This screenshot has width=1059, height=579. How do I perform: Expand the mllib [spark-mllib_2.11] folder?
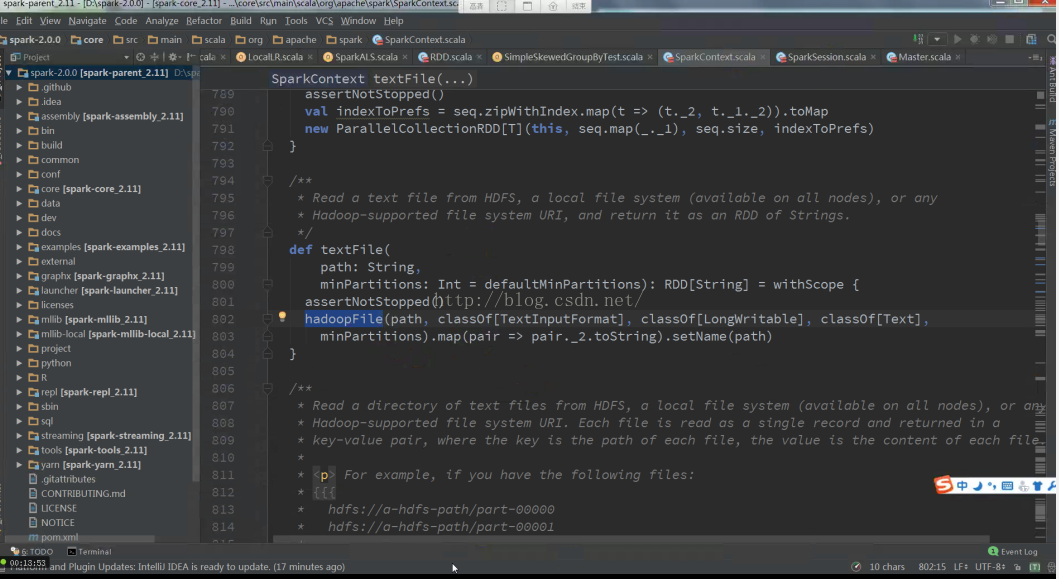click(19, 319)
